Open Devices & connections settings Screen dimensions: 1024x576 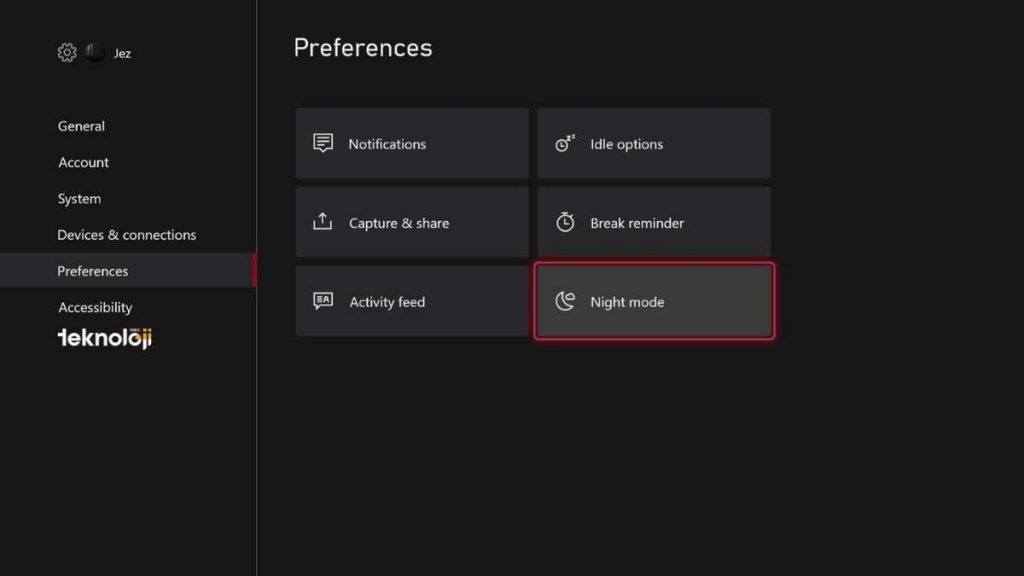tap(126, 235)
